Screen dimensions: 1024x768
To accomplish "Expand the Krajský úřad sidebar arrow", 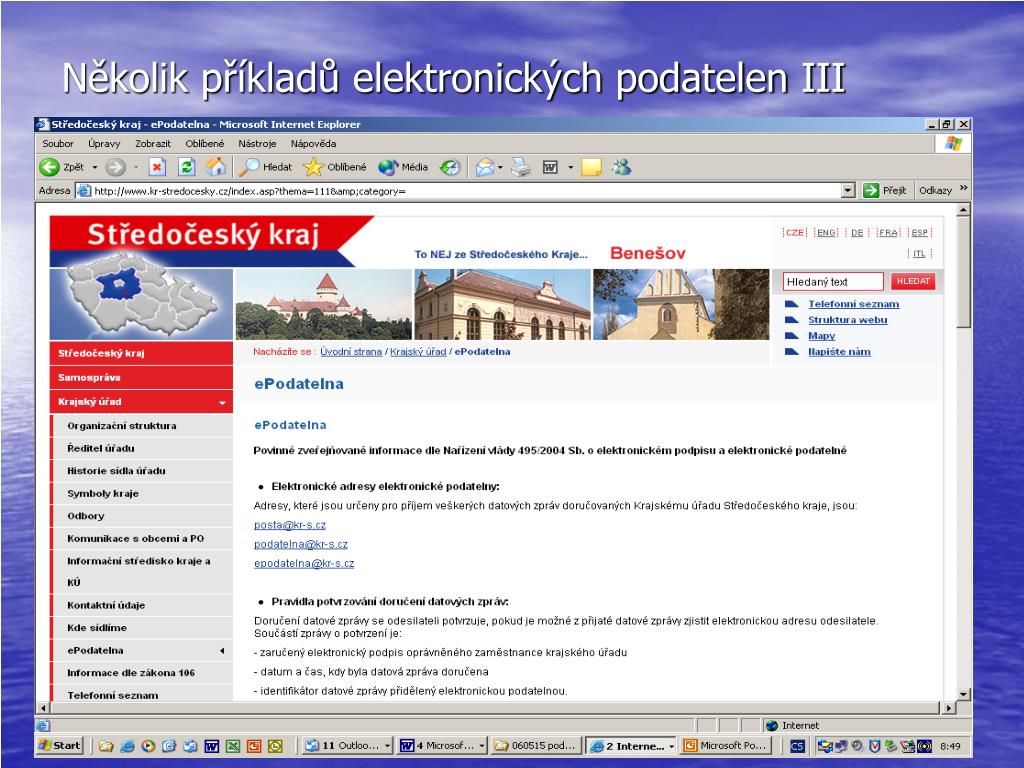I will coord(223,403).
